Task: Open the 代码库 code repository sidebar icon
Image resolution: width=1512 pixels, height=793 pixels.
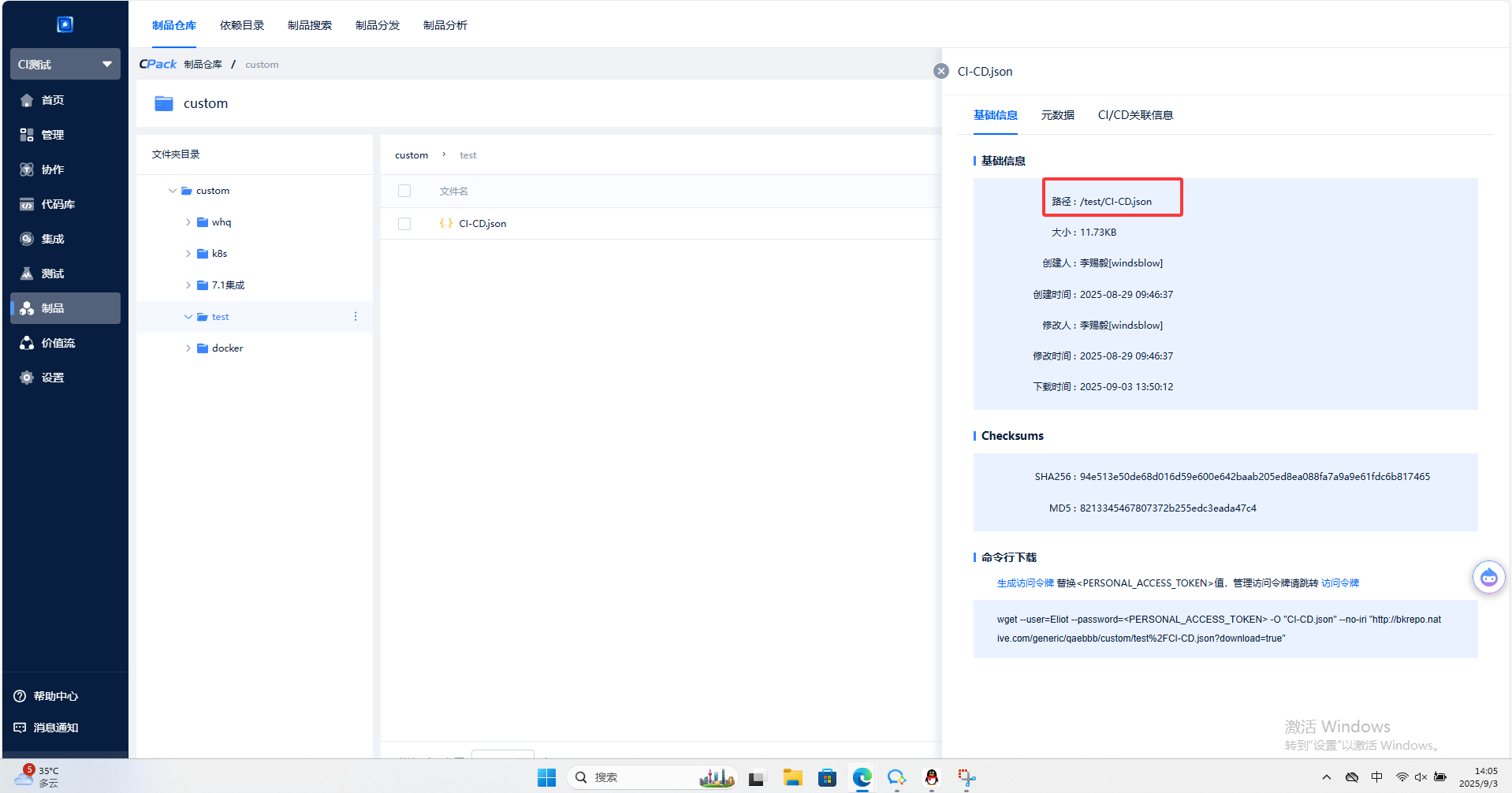Action: [27, 204]
